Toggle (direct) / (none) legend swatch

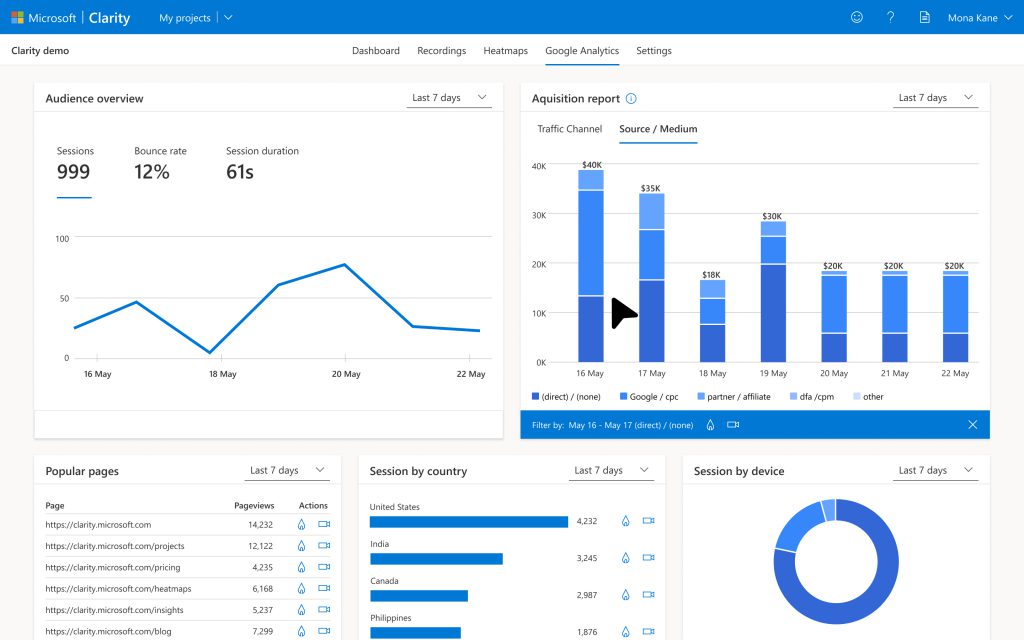point(536,396)
